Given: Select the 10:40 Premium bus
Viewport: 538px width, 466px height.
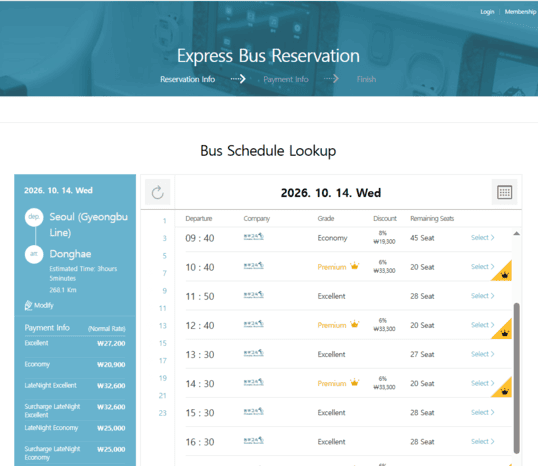Looking at the screenshot, I should pyautogui.click(x=482, y=267).
